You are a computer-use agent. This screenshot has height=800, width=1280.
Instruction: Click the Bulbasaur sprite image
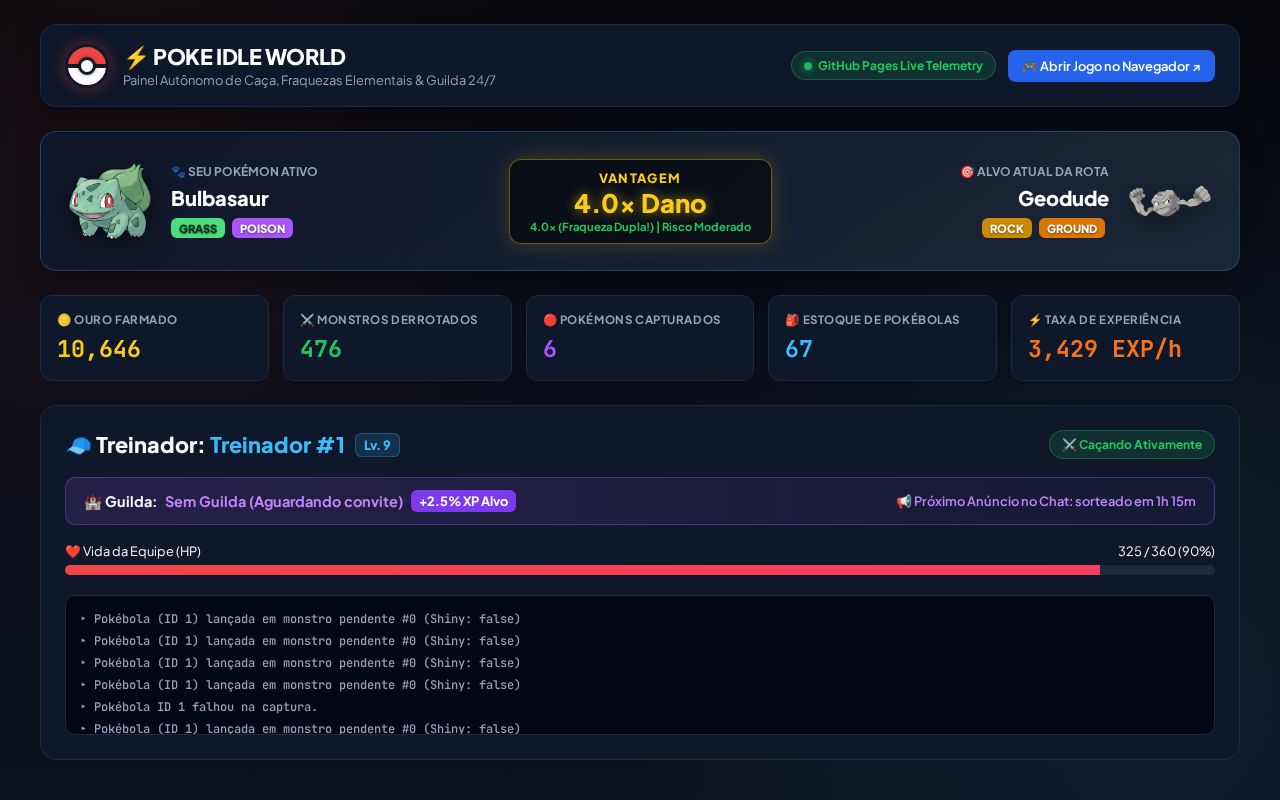pos(110,201)
